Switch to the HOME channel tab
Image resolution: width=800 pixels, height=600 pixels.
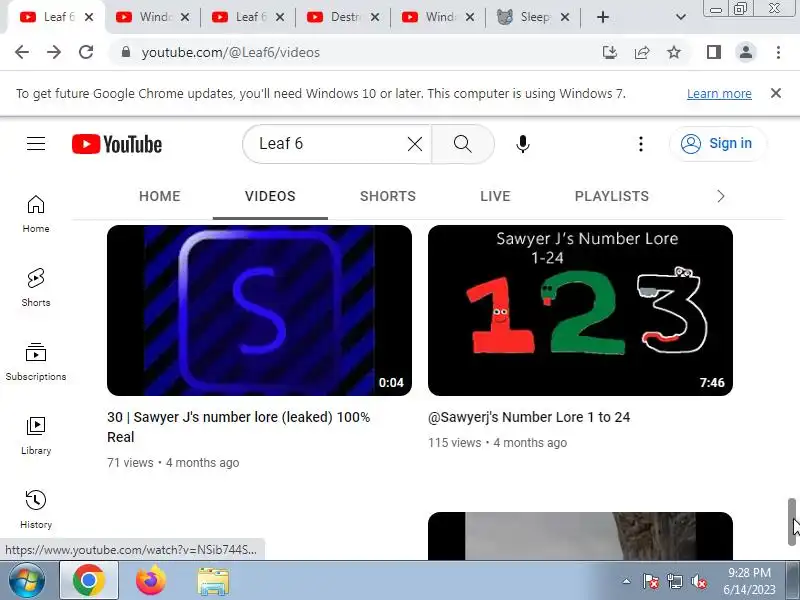coord(160,196)
